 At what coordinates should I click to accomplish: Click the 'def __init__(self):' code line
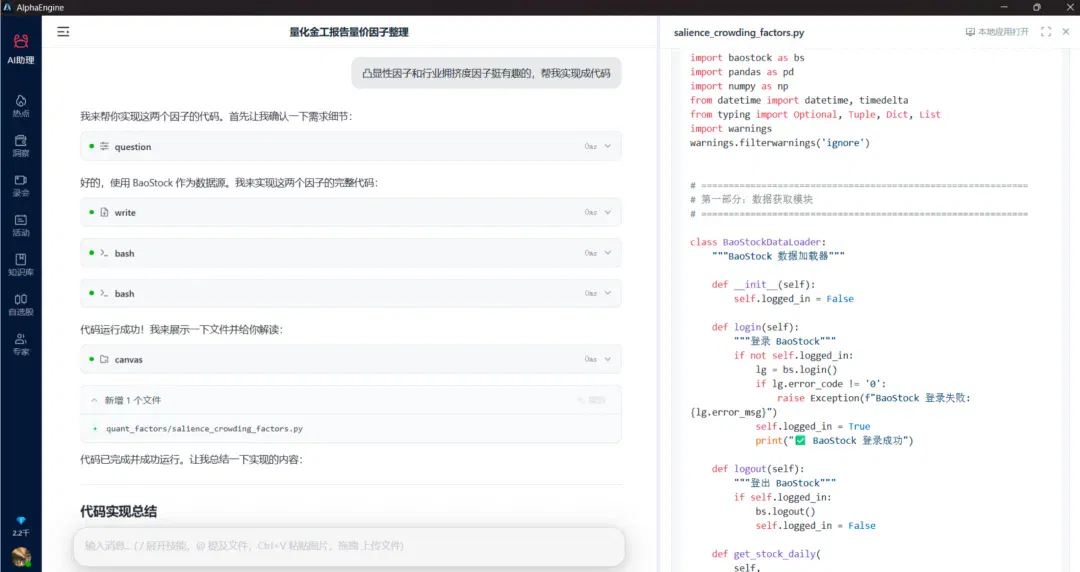763,284
